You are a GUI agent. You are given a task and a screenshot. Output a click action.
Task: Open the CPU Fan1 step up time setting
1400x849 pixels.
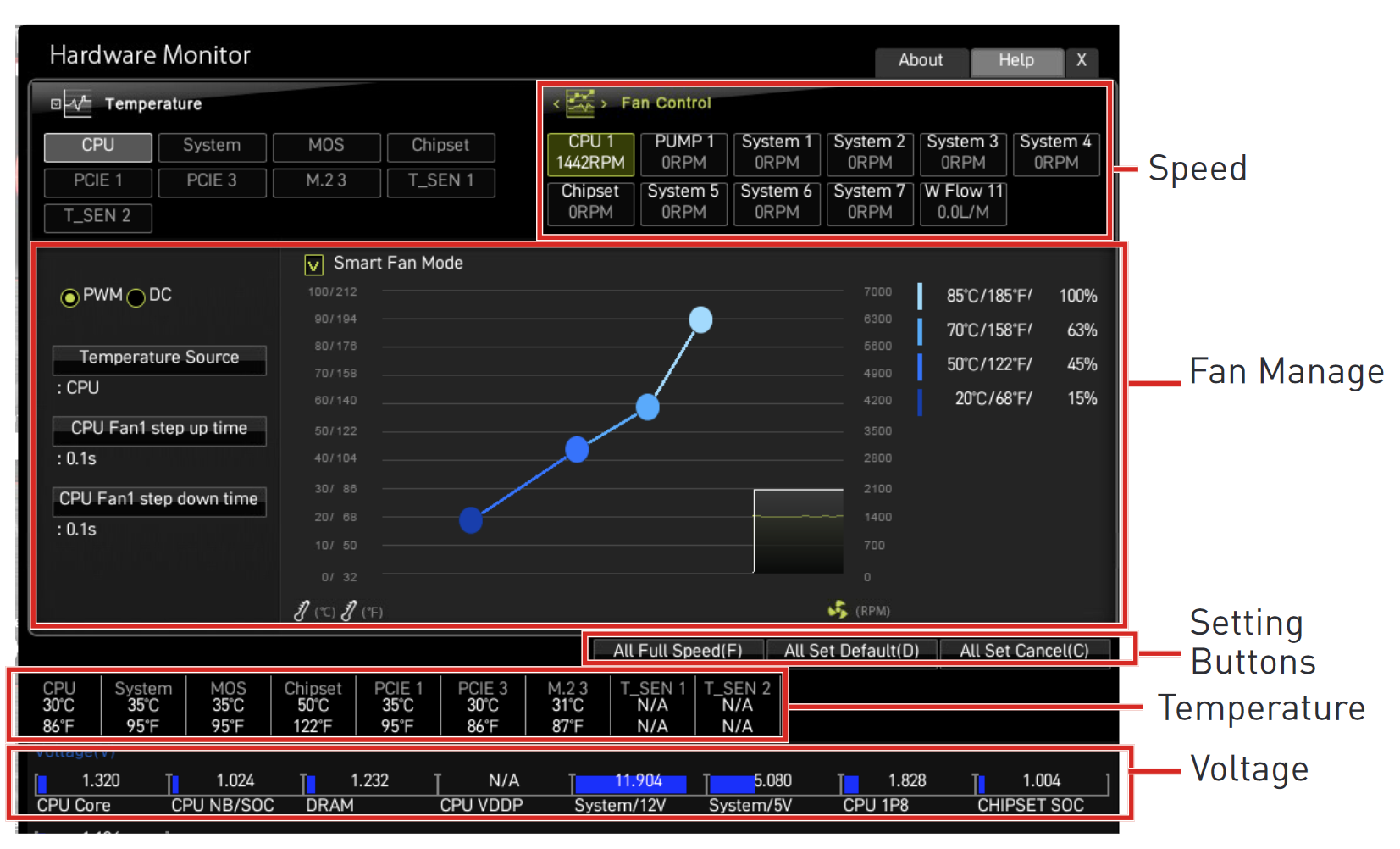(159, 430)
